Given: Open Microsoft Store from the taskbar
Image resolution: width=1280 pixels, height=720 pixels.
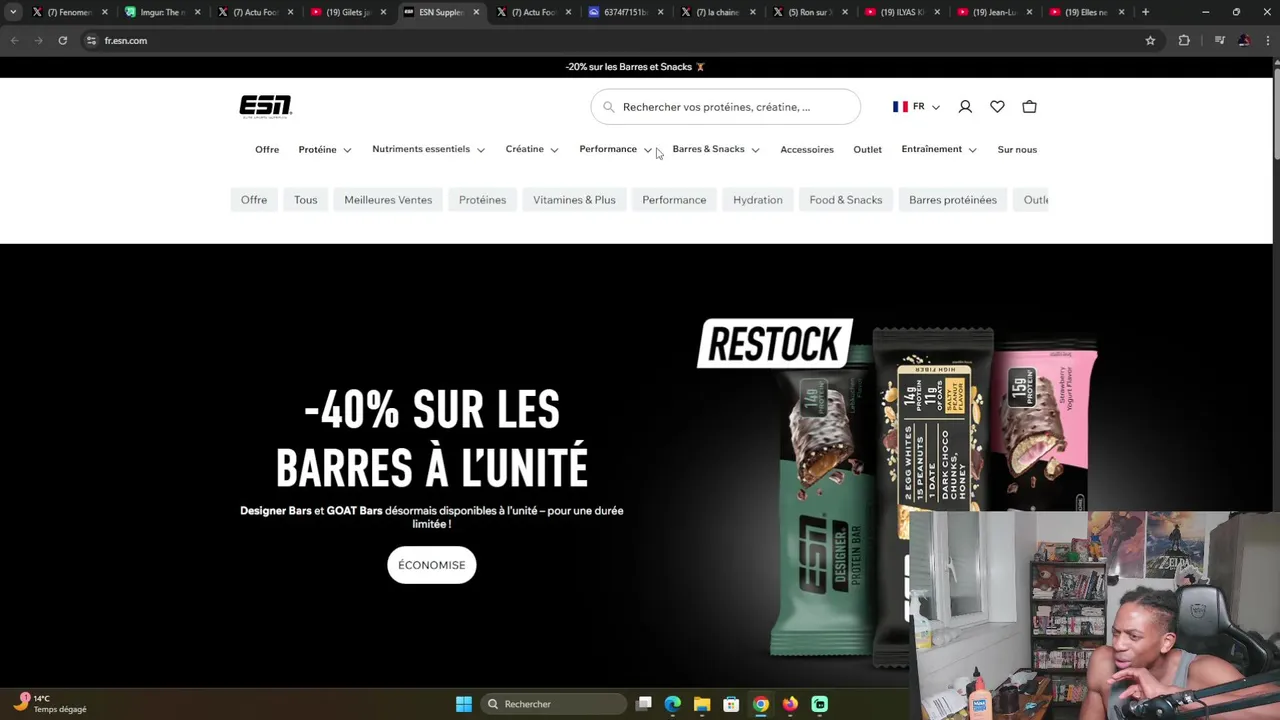Looking at the screenshot, I should click(x=731, y=704).
